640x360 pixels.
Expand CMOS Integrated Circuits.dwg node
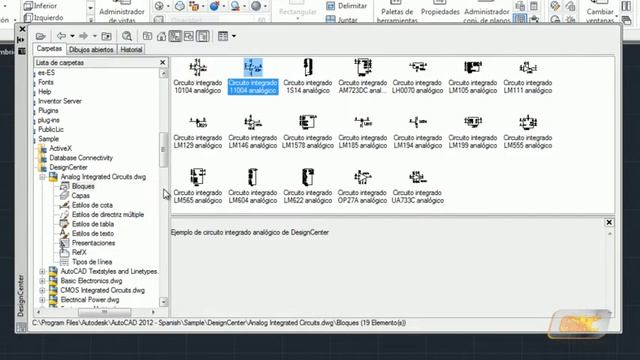42,290
